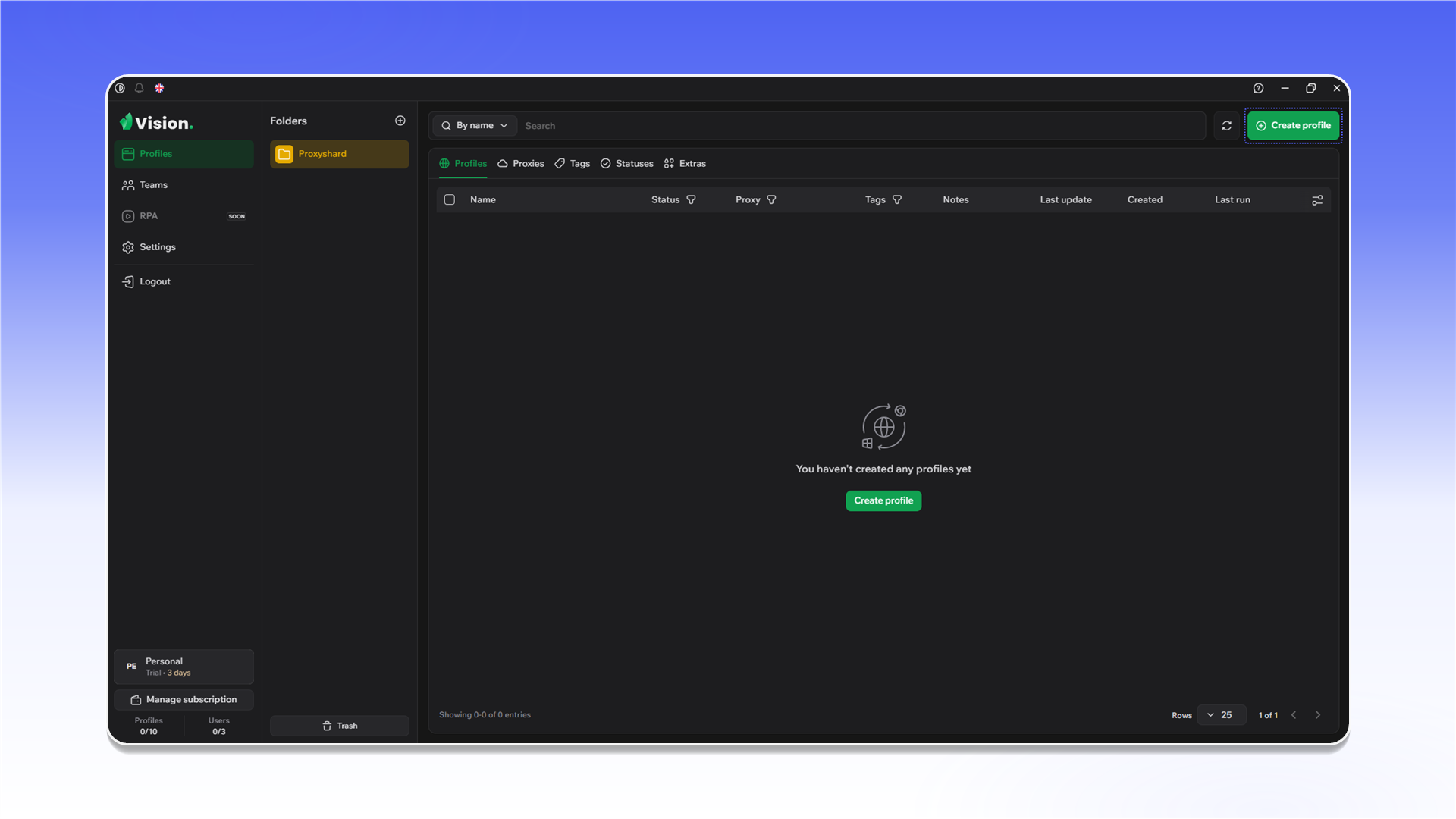Viewport: 1456px width, 819px height.
Task: Open the By name search dropdown
Action: pyautogui.click(x=475, y=126)
